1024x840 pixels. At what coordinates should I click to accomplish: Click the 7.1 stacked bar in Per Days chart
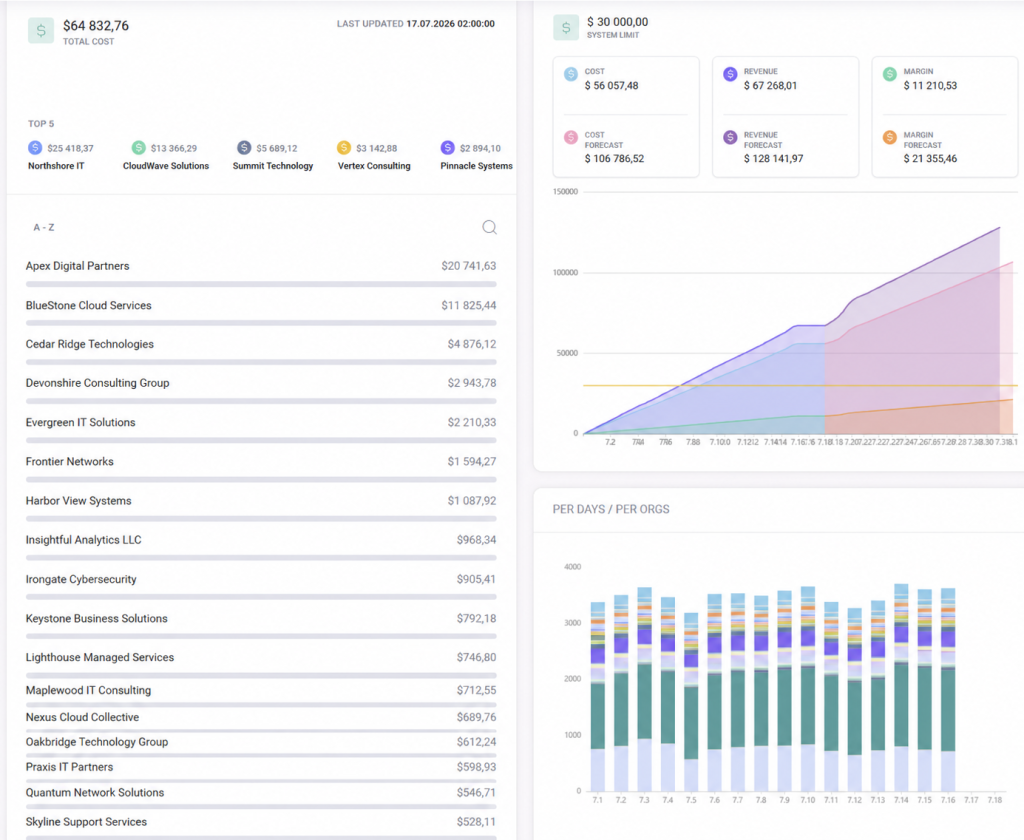click(598, 696)
